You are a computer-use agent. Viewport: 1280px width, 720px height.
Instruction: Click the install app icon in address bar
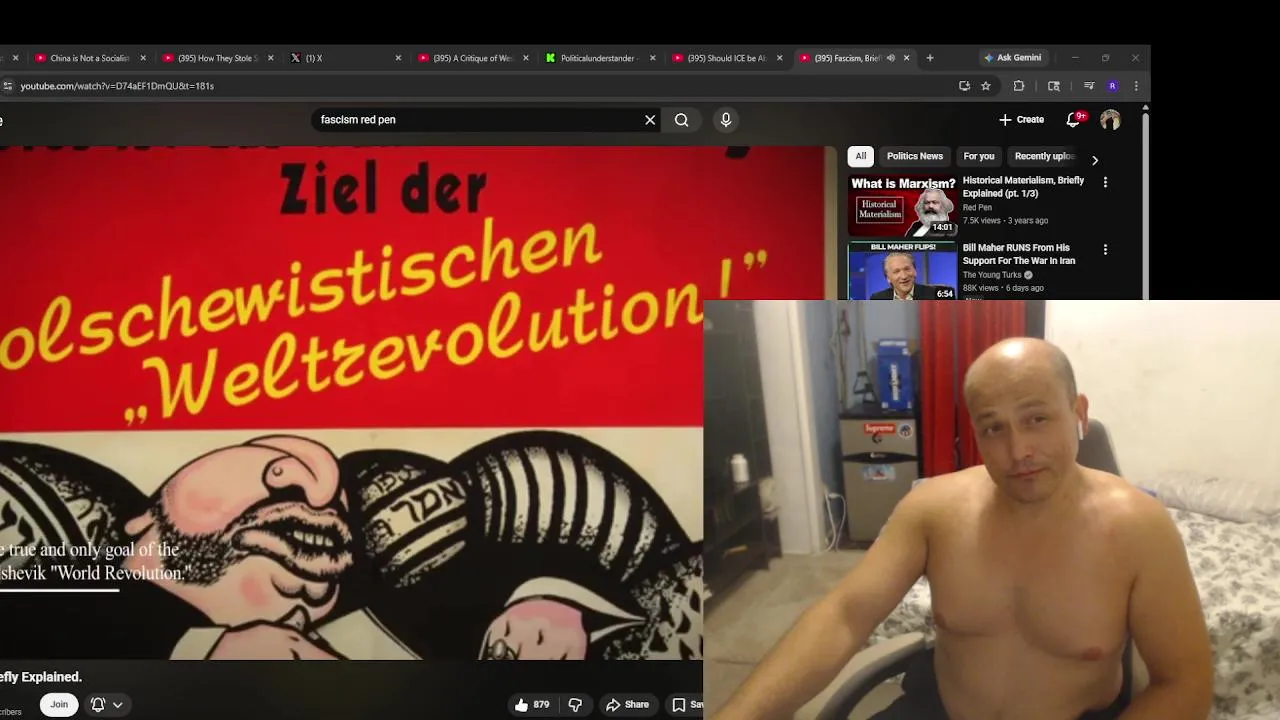click(x=964, y=86)
